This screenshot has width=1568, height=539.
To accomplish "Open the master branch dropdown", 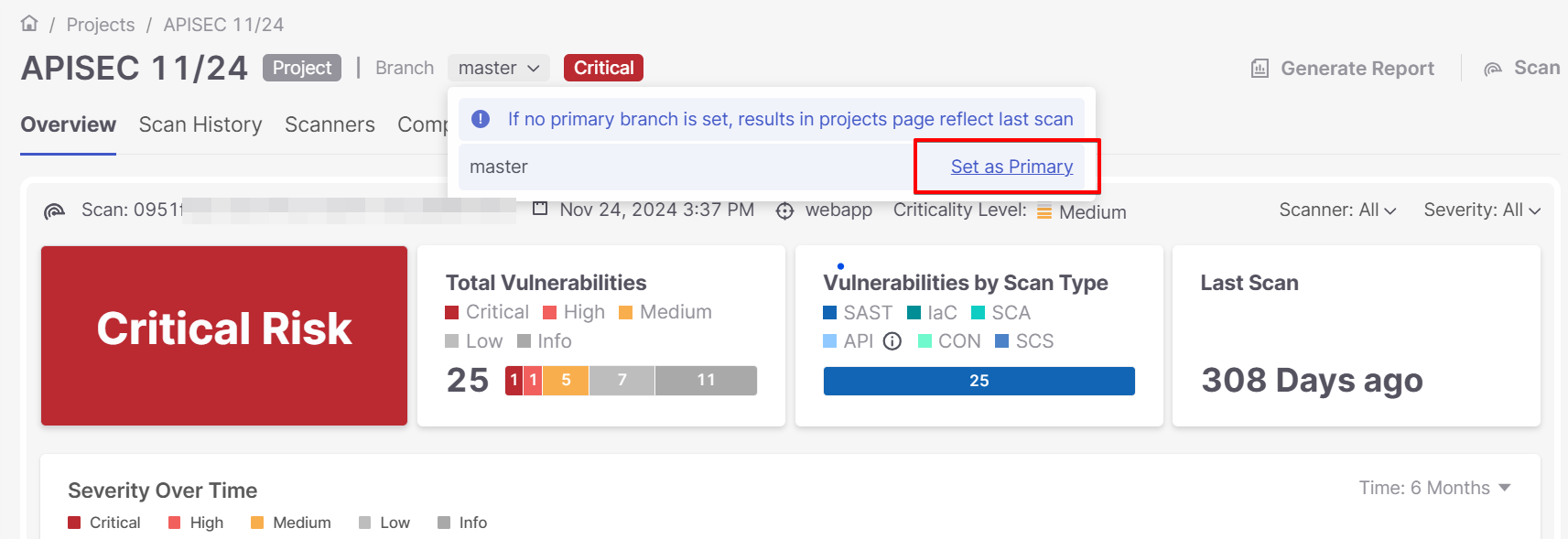I will pos(499,69).
